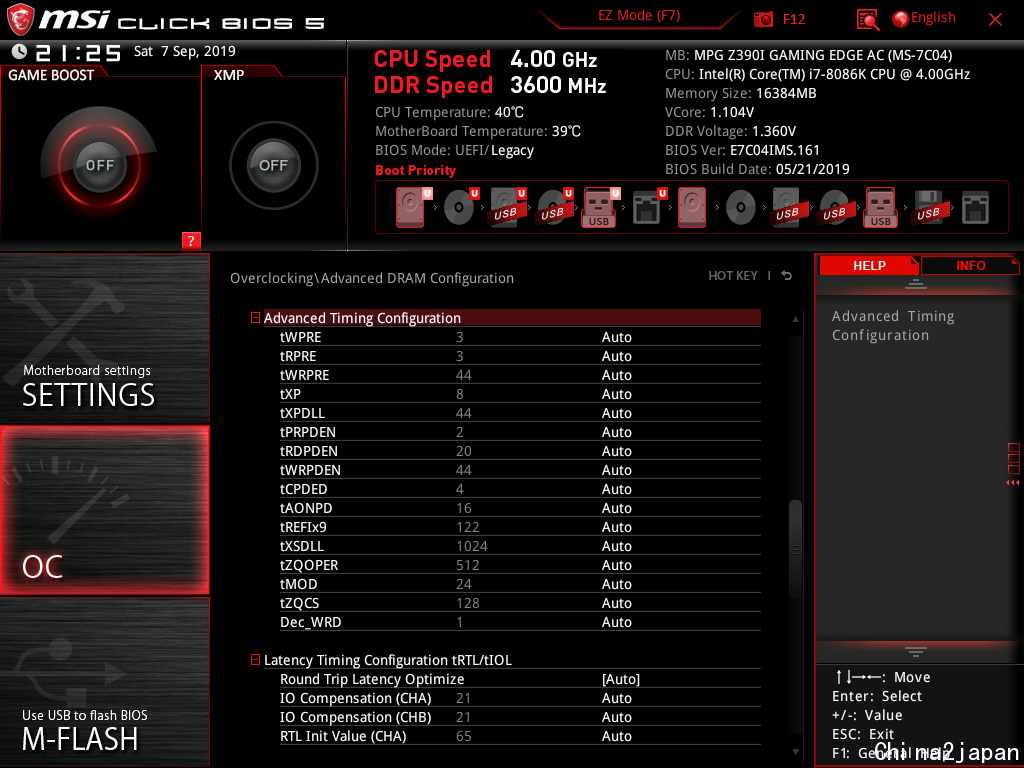Click the Overclocking\Advanced DRAM Configuration breadcrumb
The width and height of the screenshot is (1024, 768).
(x=372, y=278)
